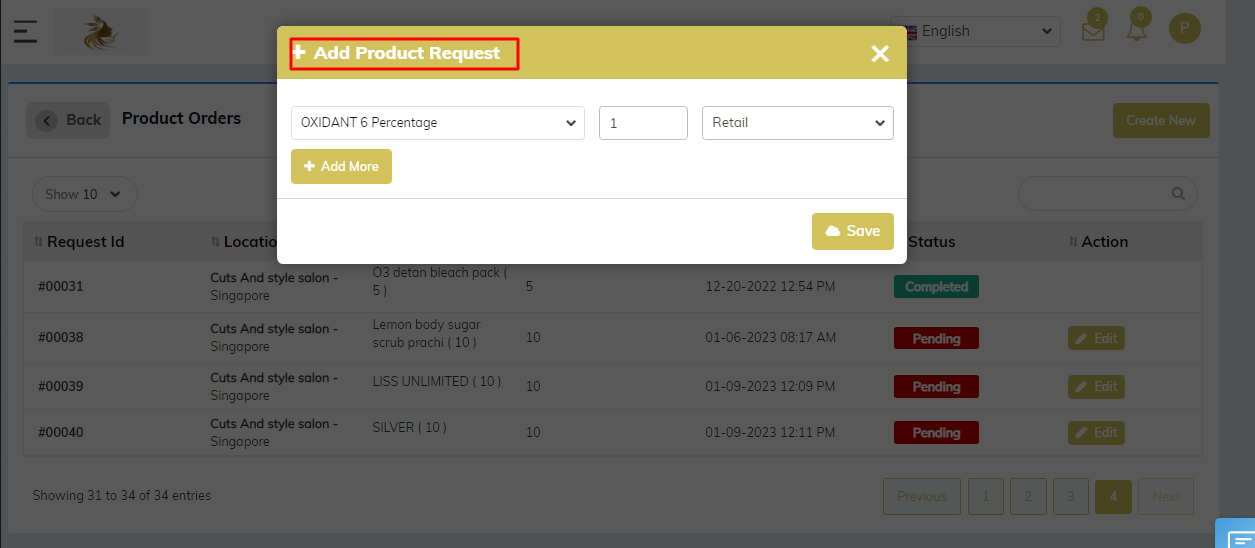
Task: Click date 01-06-2023 08:17 AM
Action: tap(770, 338)
